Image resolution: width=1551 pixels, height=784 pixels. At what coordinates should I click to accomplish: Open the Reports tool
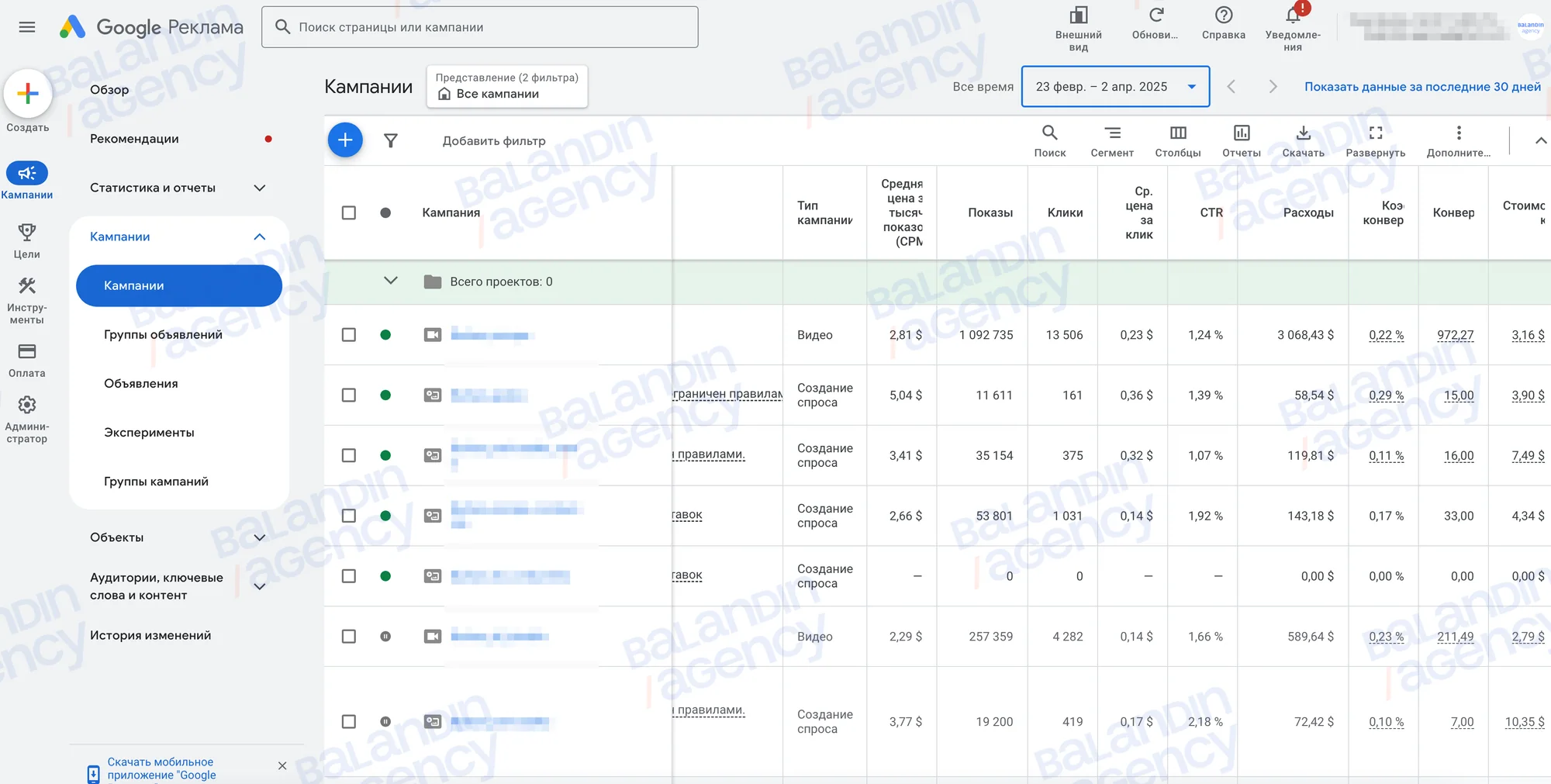[x=1242, y=141]
